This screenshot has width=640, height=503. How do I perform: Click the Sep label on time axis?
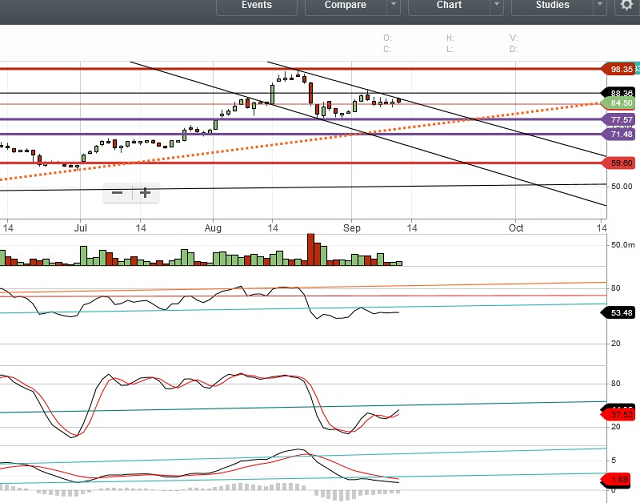tap(350, 227)
